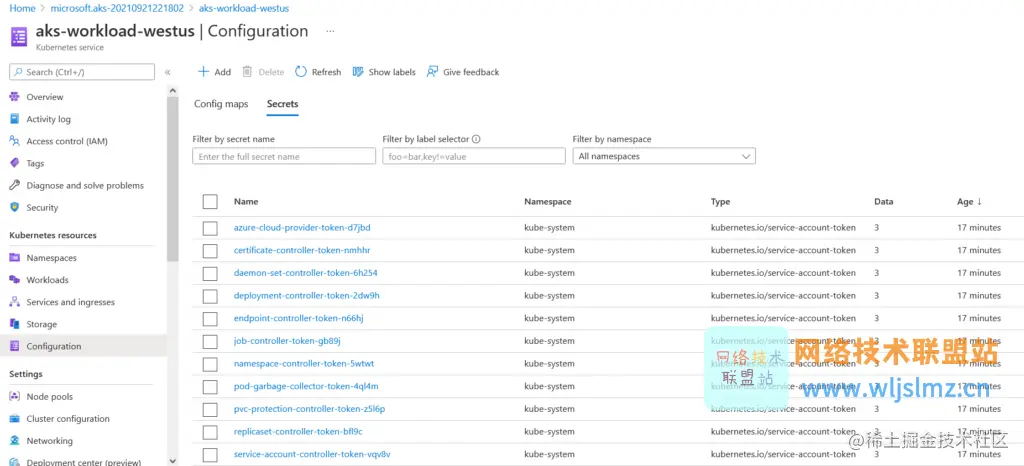Image resolution: width=1024 pixels, height=466 pixels.
Task: Open secret replicaset-controller-token-bfl9c
Action: pyautogui.click(x=298, y=431)
